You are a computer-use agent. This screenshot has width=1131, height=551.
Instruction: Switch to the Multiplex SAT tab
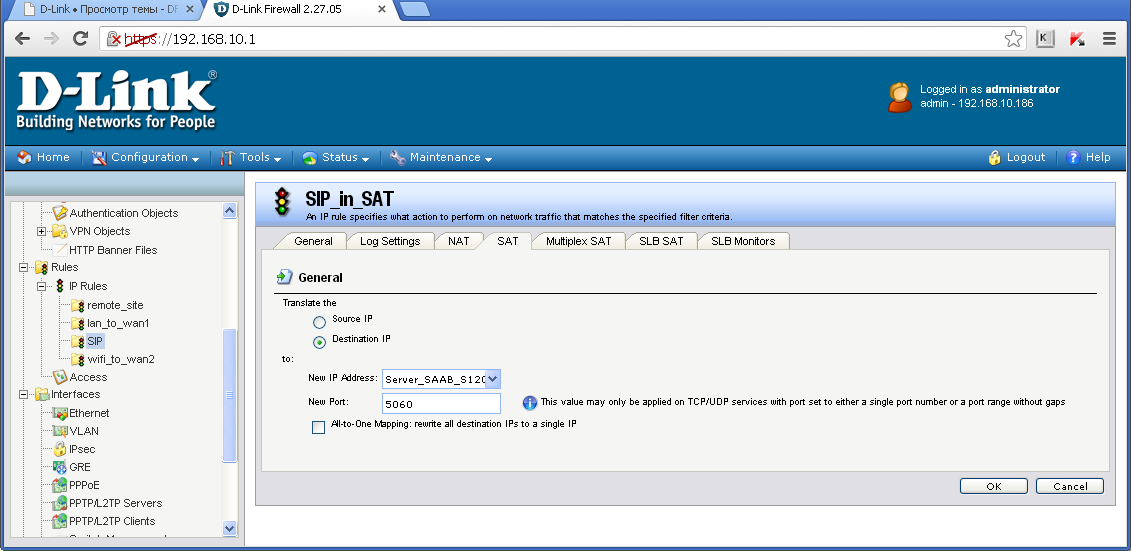click(578, 241)
